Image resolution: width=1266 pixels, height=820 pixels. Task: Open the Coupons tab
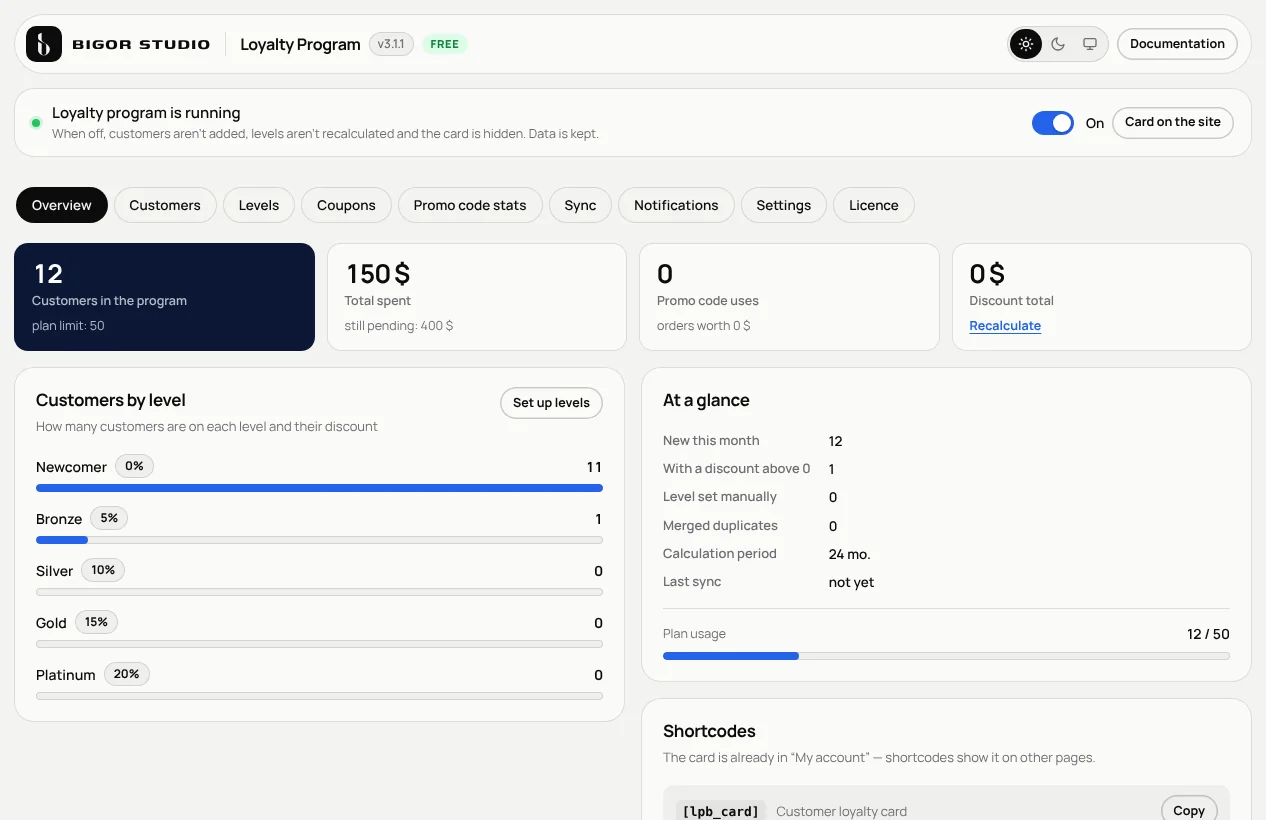[x=346, y=205]
